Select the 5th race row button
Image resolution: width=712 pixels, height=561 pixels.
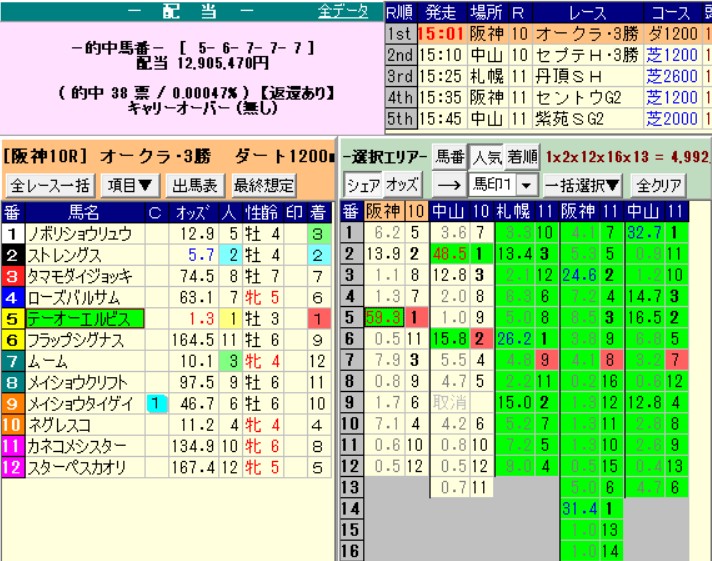point(399,118)
